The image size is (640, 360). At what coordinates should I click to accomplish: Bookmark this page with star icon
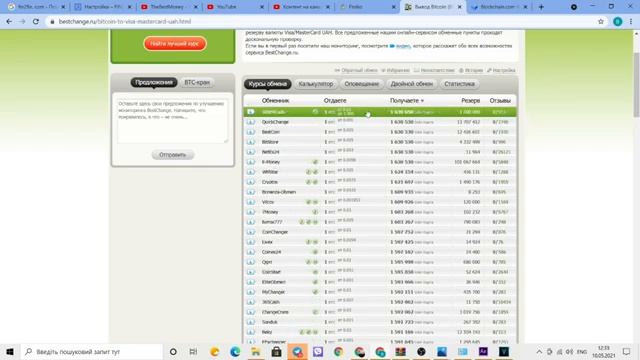[x=600, y=22]
